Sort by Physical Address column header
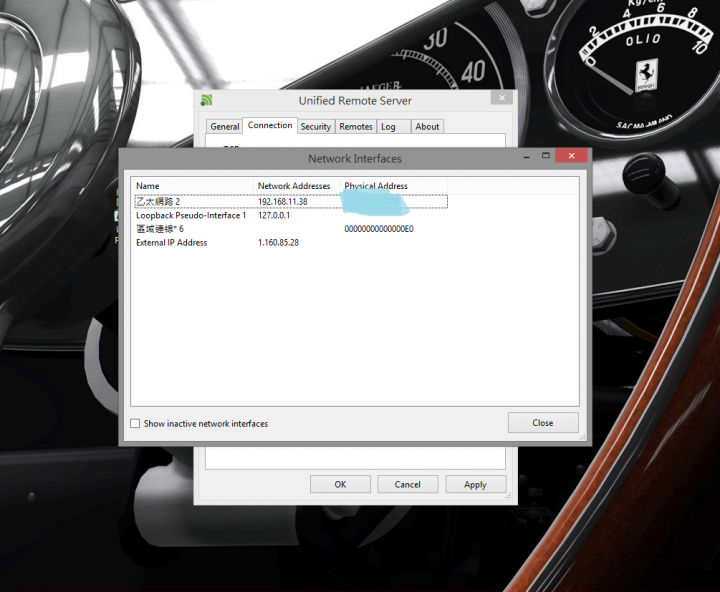 394,186
